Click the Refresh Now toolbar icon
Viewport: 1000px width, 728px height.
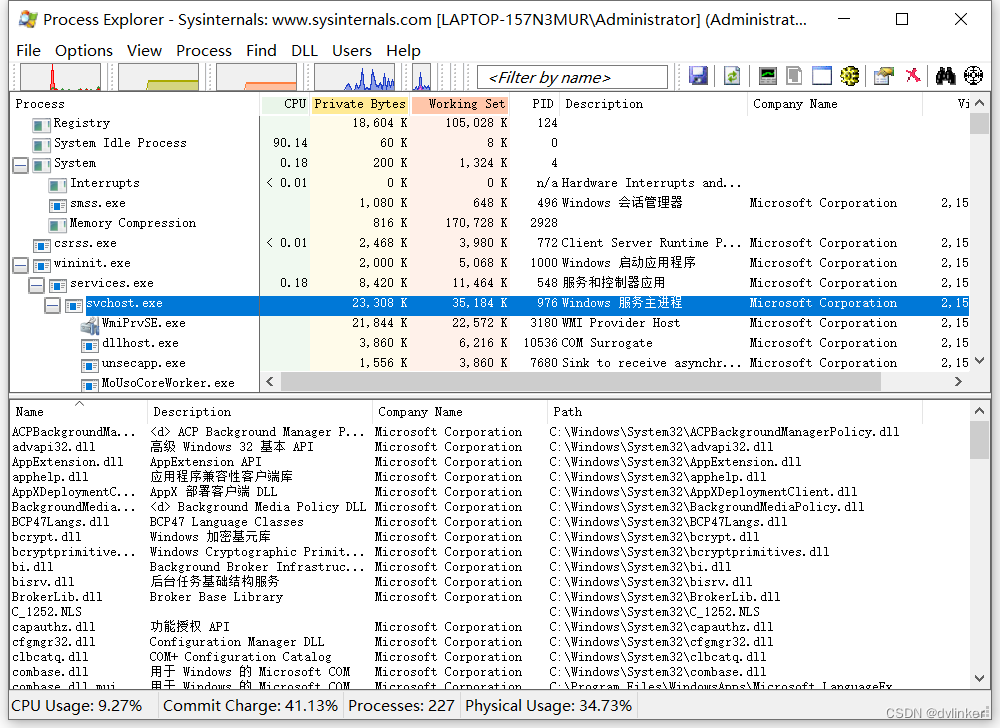tap(732, 76)
